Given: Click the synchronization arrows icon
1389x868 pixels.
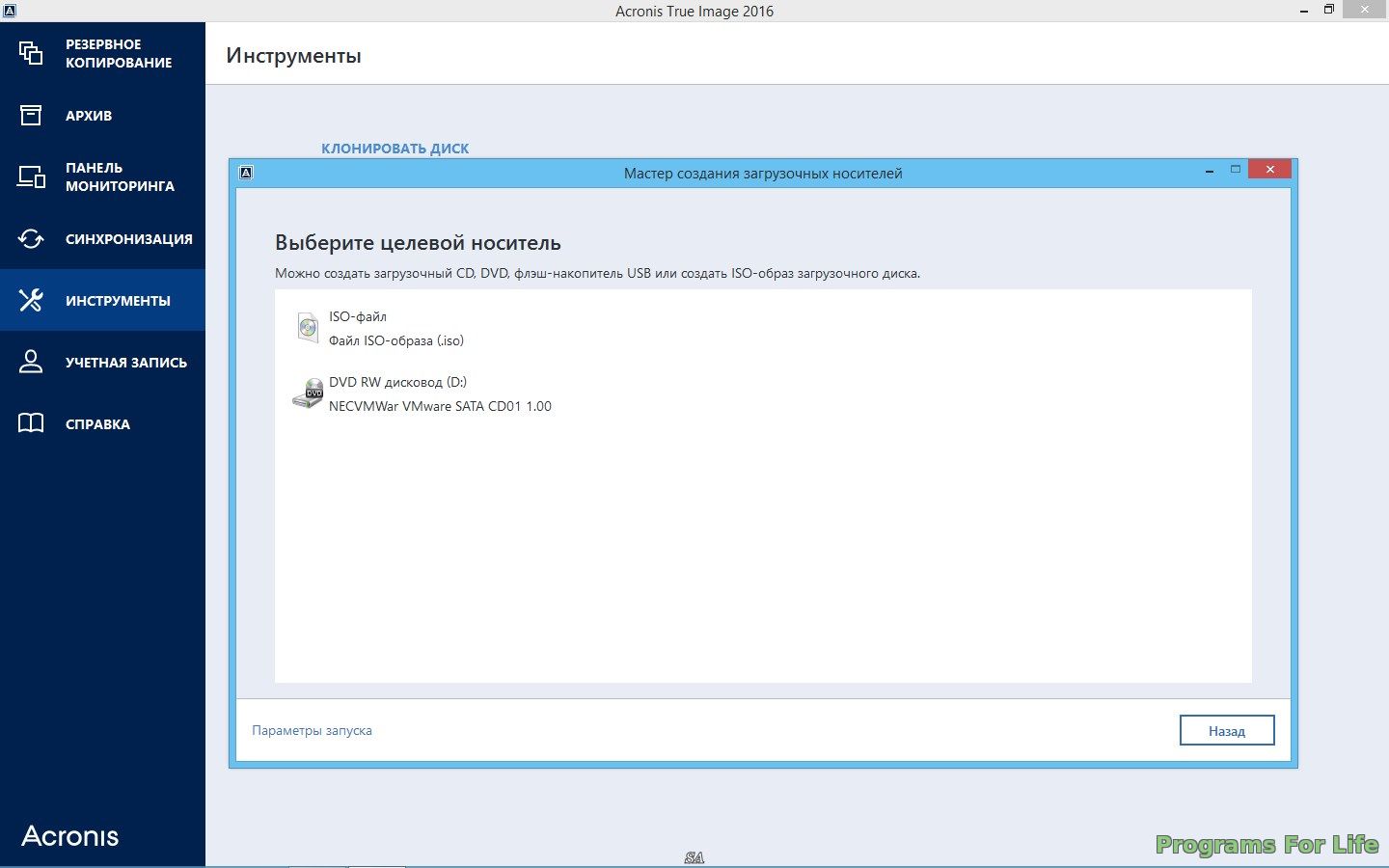Looking at the screenshot, I should pyautogui.click(x=31, y=238).
